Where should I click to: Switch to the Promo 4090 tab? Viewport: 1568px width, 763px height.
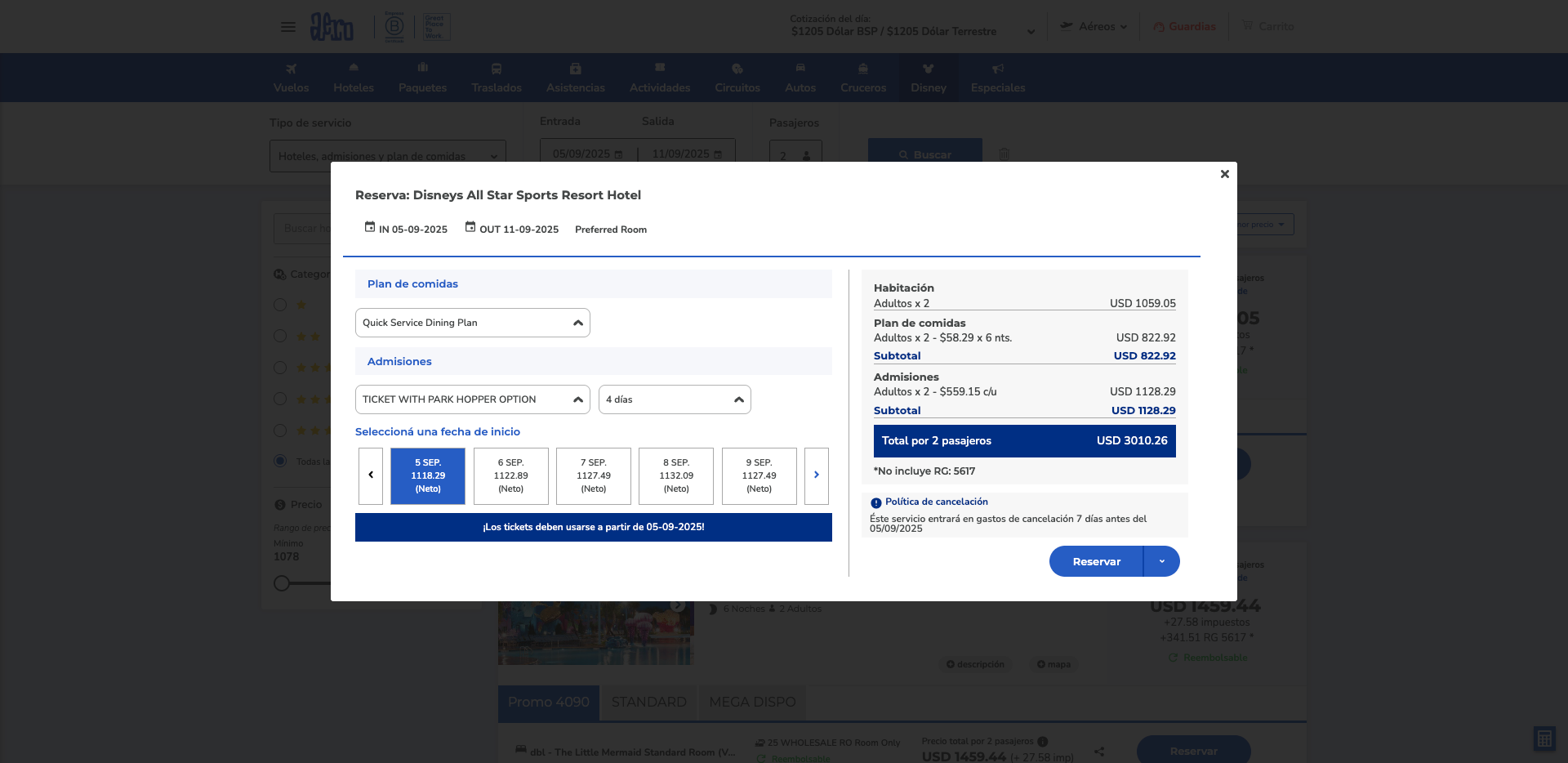(549, 703)
